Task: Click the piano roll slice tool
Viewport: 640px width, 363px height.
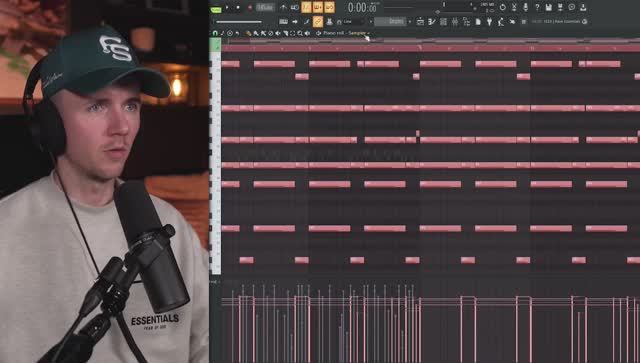Action: (286, 33)
